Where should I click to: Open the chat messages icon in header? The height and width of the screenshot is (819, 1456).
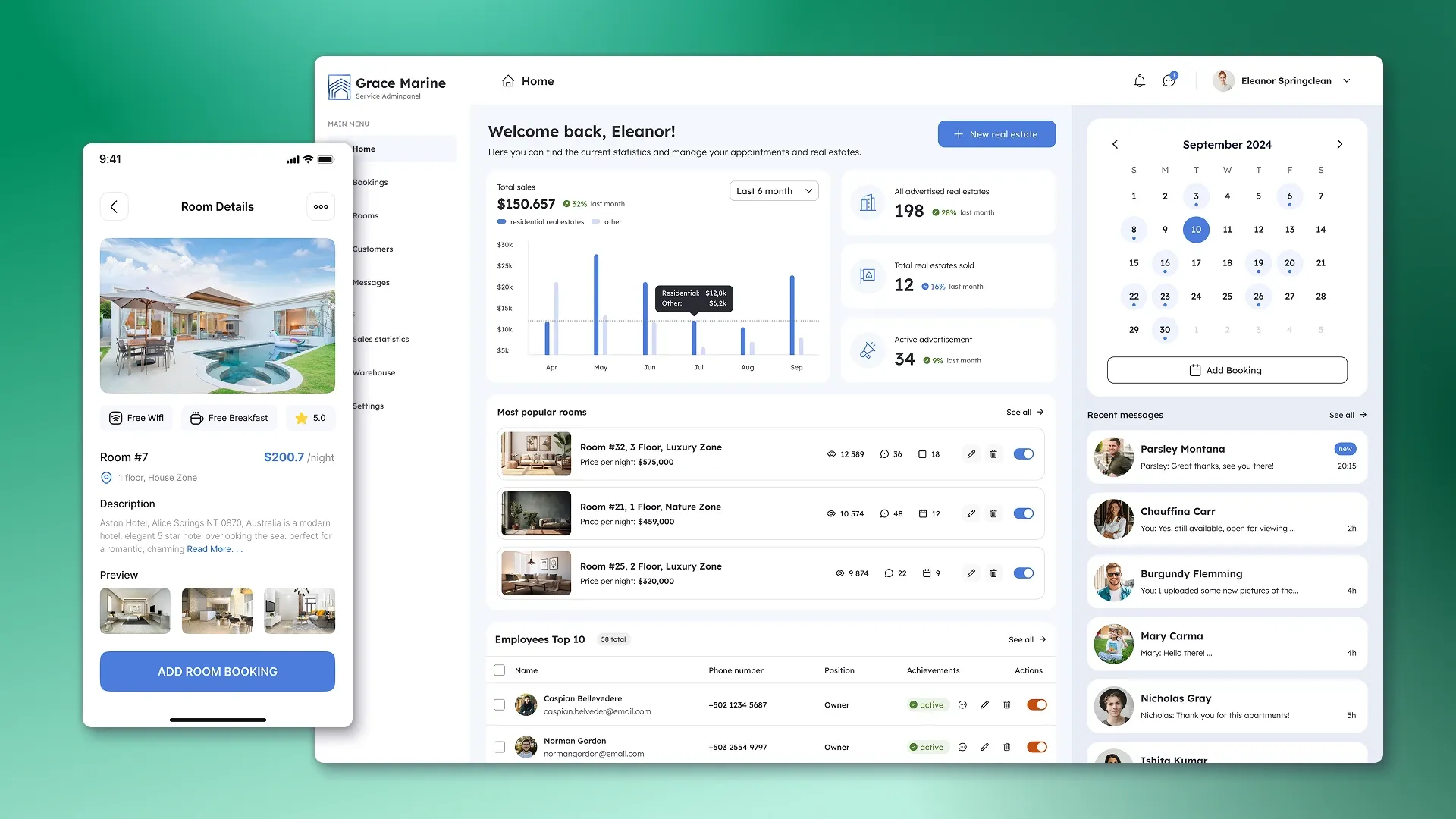click(x=1169, y=81)
